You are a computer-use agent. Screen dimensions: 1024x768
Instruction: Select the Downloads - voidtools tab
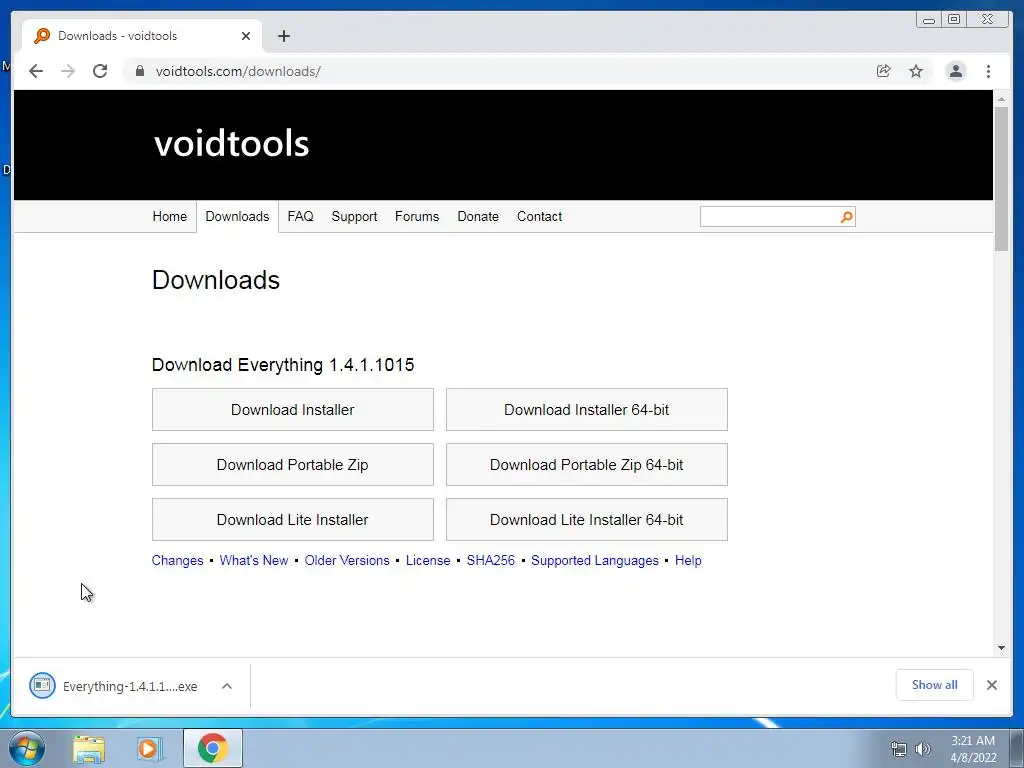pyautogui.click(x=142, y=36)
